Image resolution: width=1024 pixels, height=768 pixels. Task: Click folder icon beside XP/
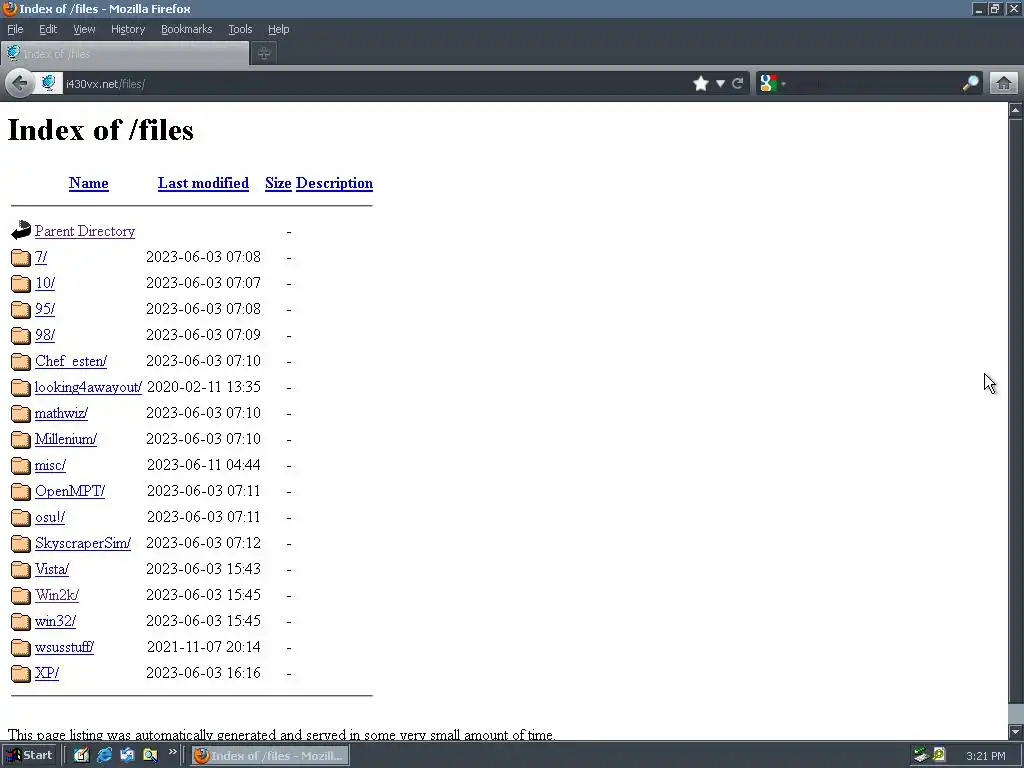click(21, 673)
